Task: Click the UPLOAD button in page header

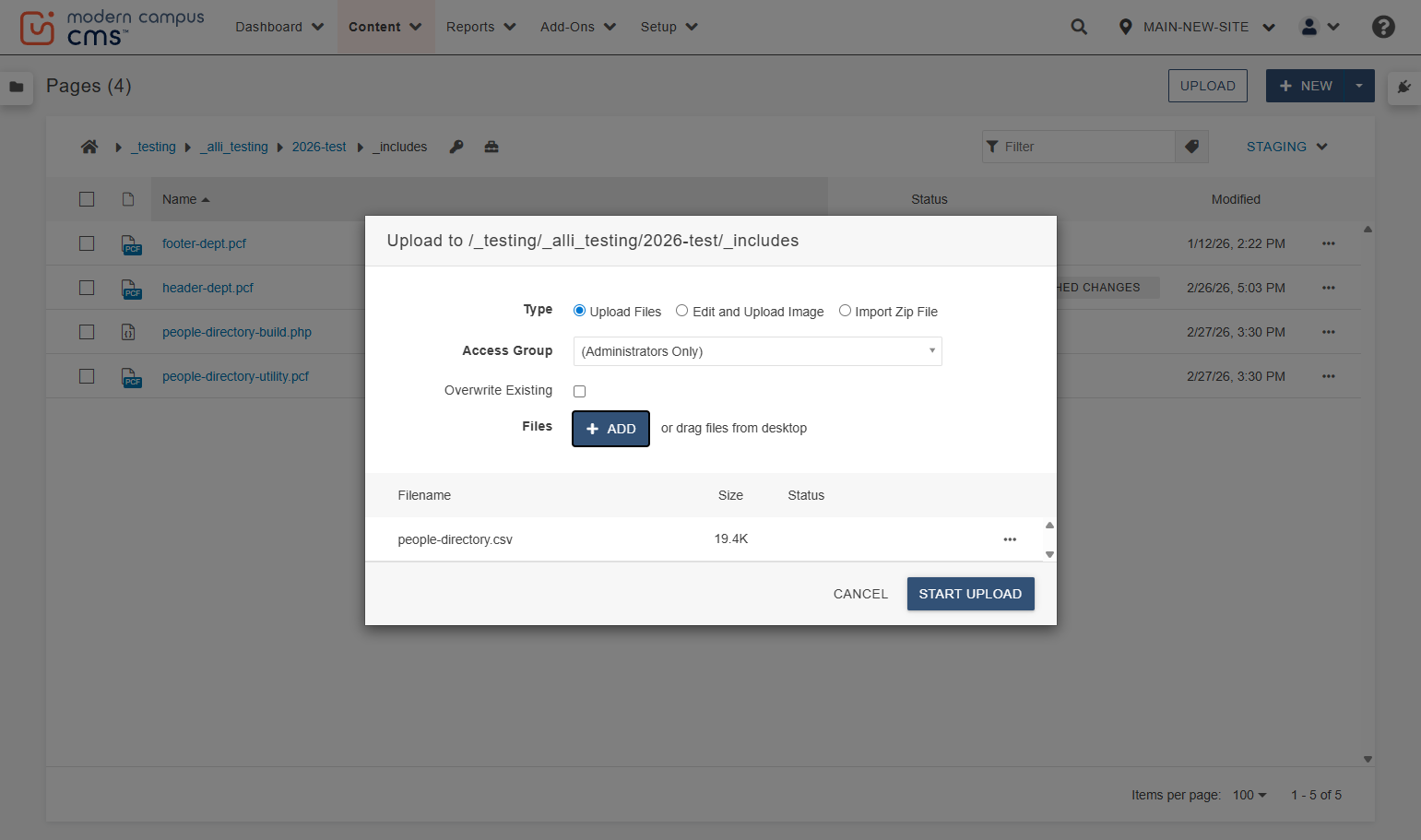Action: click(x=1207, y=86)
